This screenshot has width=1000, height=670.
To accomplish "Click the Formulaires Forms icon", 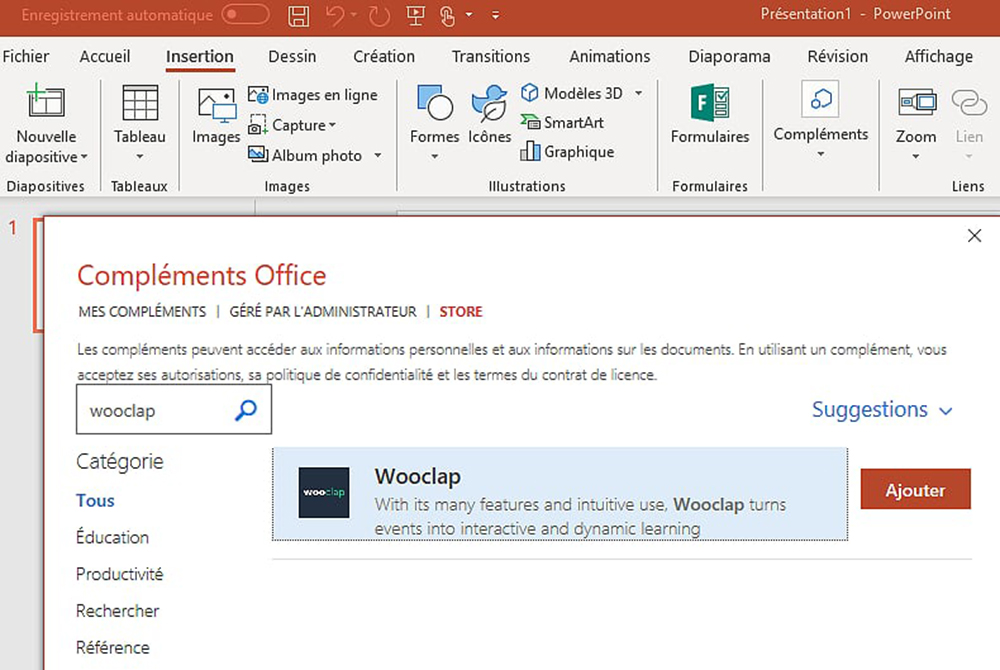I will pos(710,103).
